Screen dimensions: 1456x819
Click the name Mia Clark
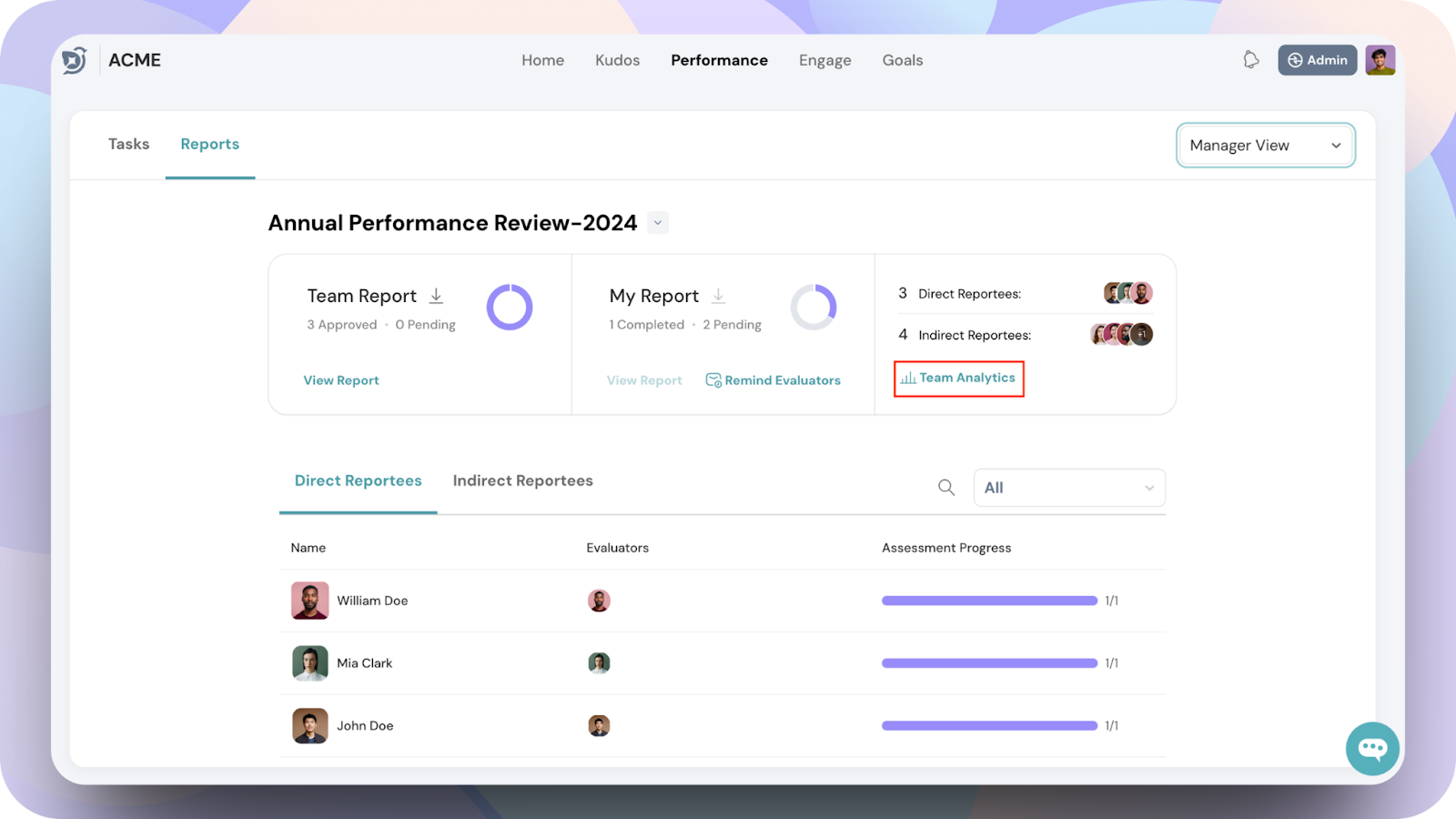click(365, 663)
